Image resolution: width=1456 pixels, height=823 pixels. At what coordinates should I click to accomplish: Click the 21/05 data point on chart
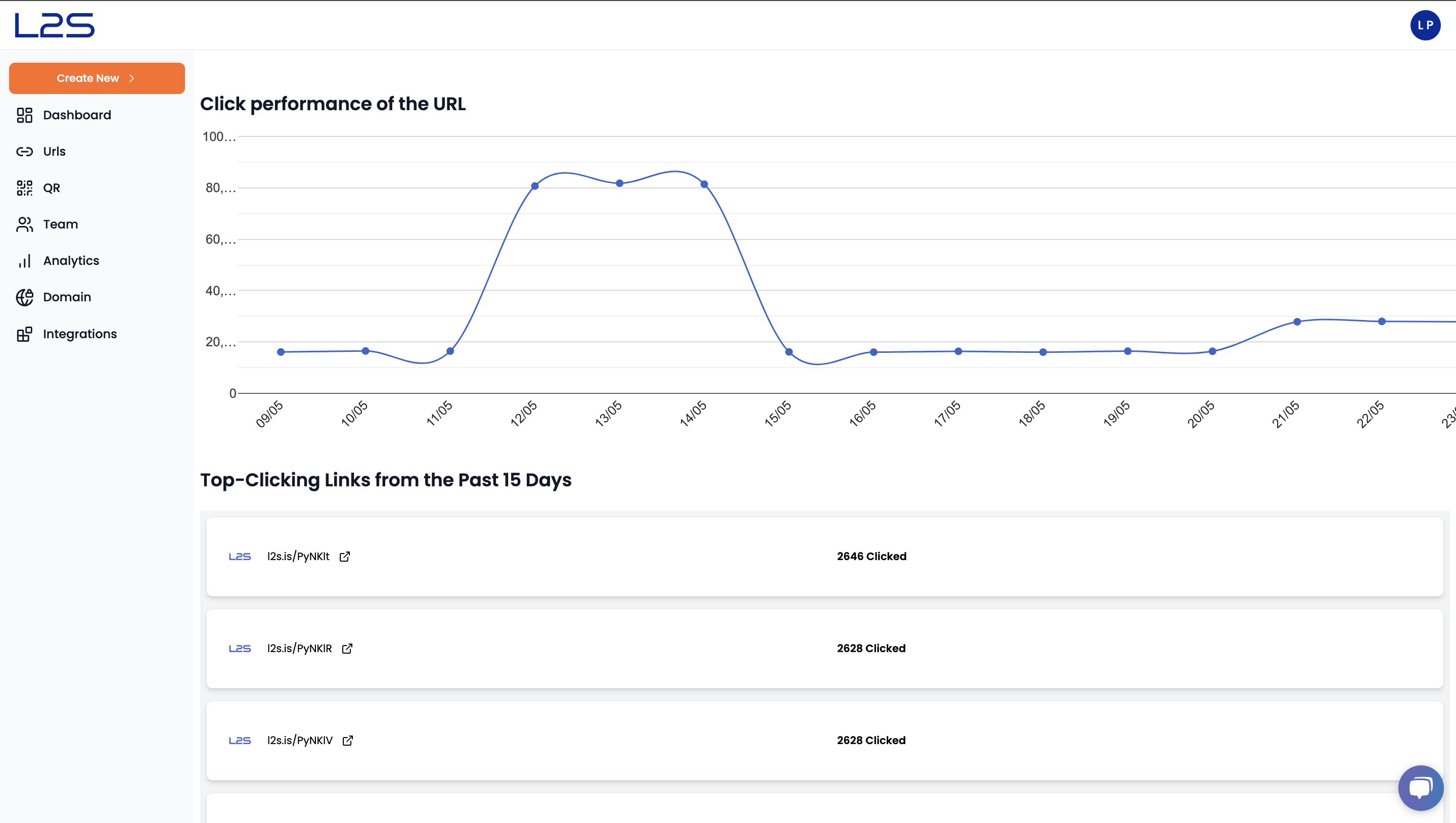[1297, 322]
